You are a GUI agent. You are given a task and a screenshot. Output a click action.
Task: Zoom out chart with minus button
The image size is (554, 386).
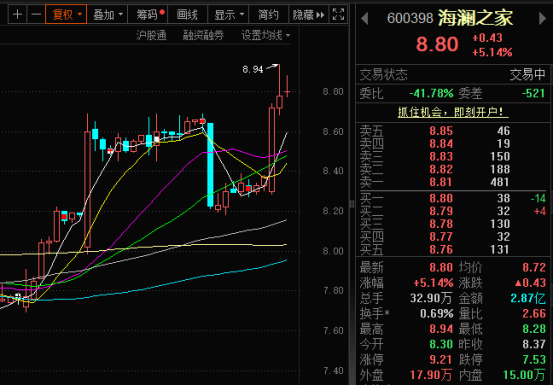pos(36,14)
